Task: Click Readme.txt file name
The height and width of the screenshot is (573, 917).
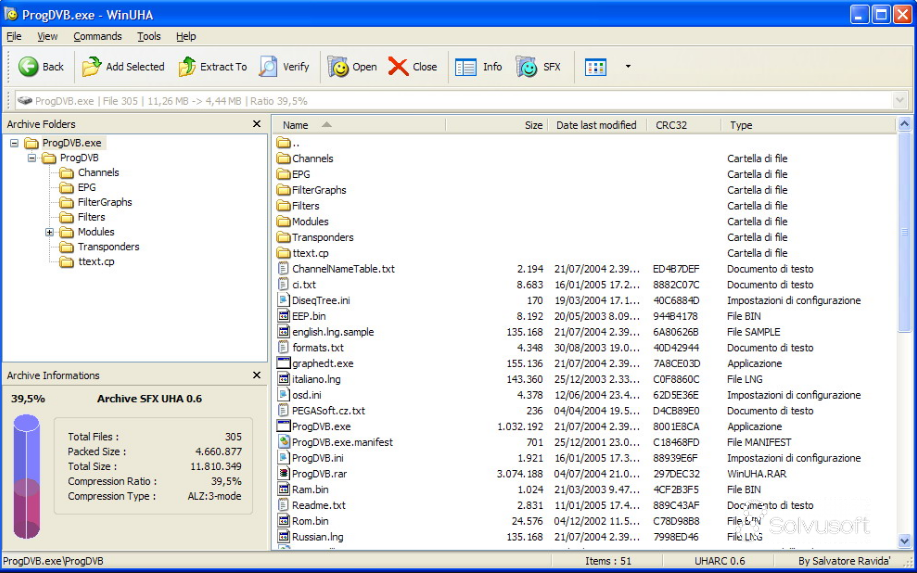Action: [319, 506]
